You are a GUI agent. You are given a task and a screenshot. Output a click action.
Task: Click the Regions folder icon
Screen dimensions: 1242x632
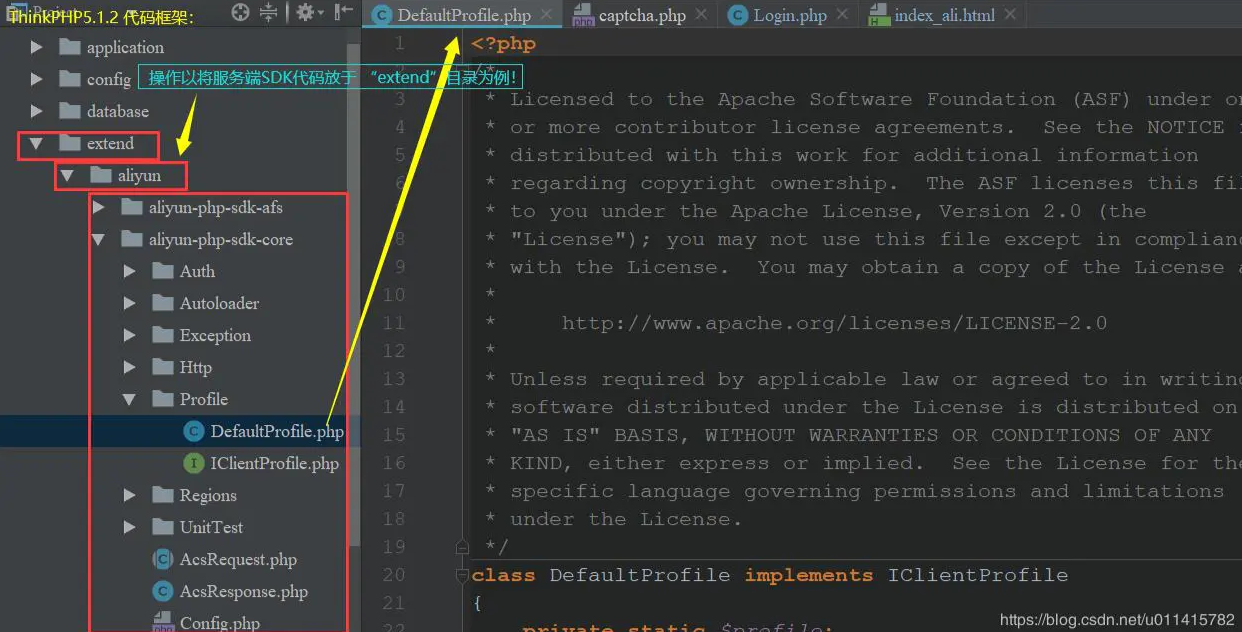coord(162,495)
